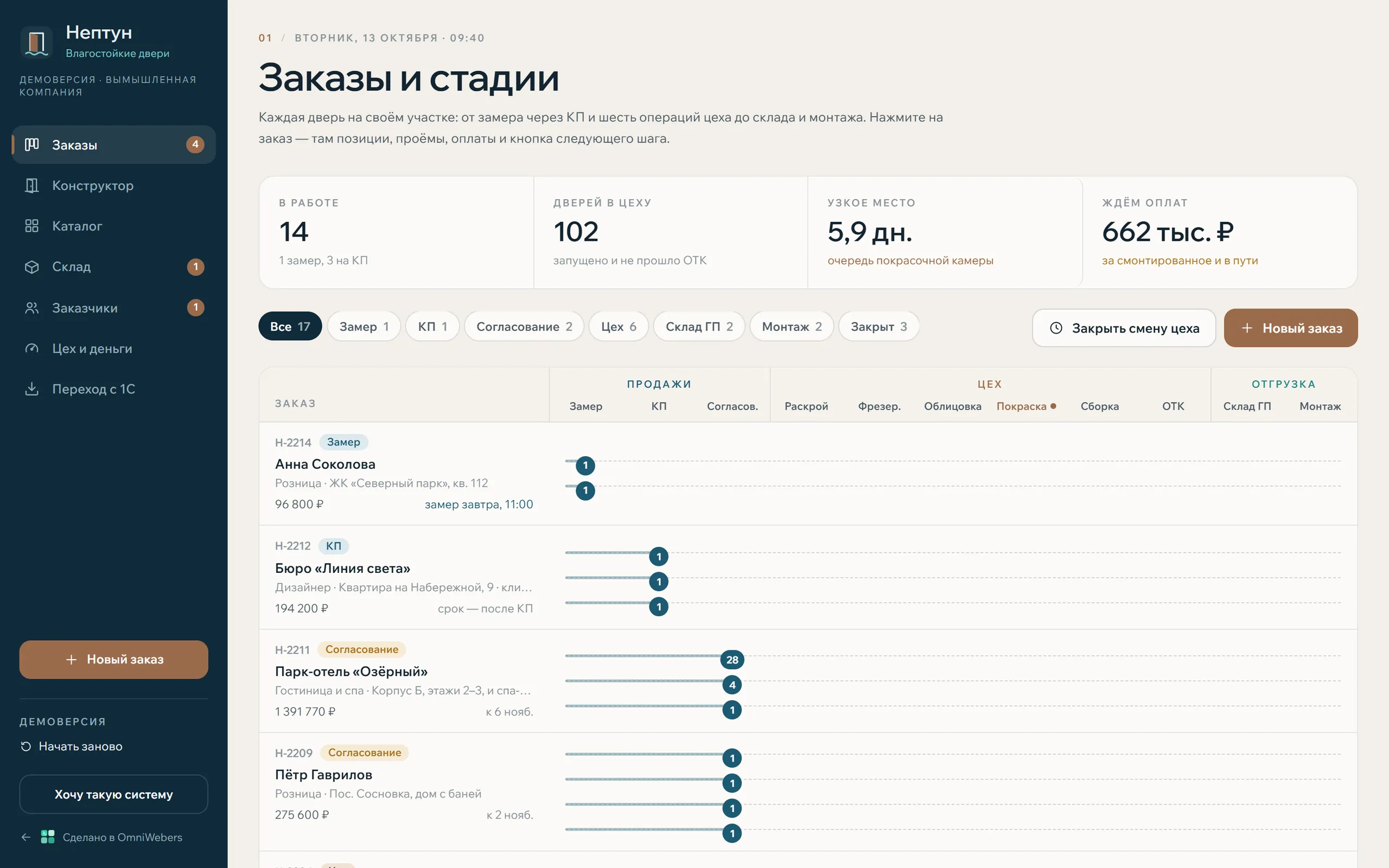Screen dimensions: 1389x868
Task: Open order Бюро «Линия света»
Action: click(343, 568)
